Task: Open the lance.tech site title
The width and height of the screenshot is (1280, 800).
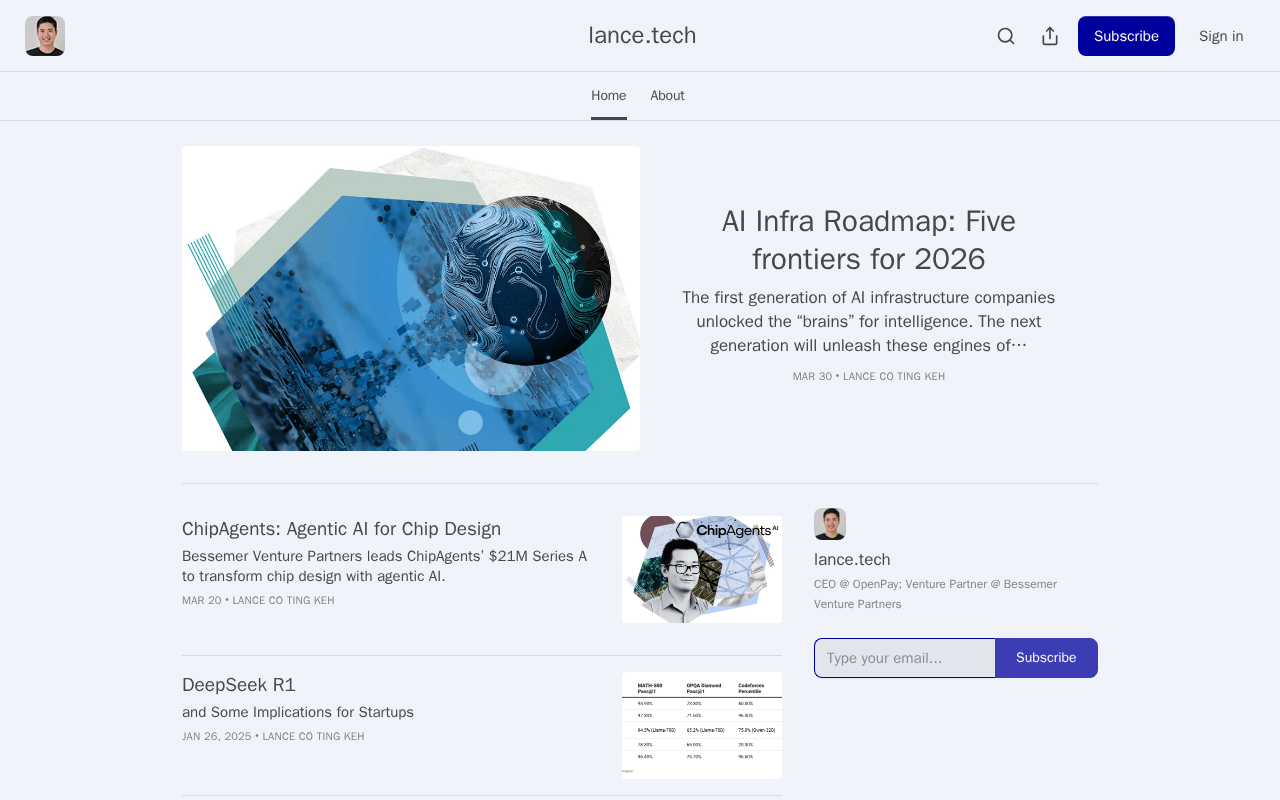Action: click(x=642, y=35)
